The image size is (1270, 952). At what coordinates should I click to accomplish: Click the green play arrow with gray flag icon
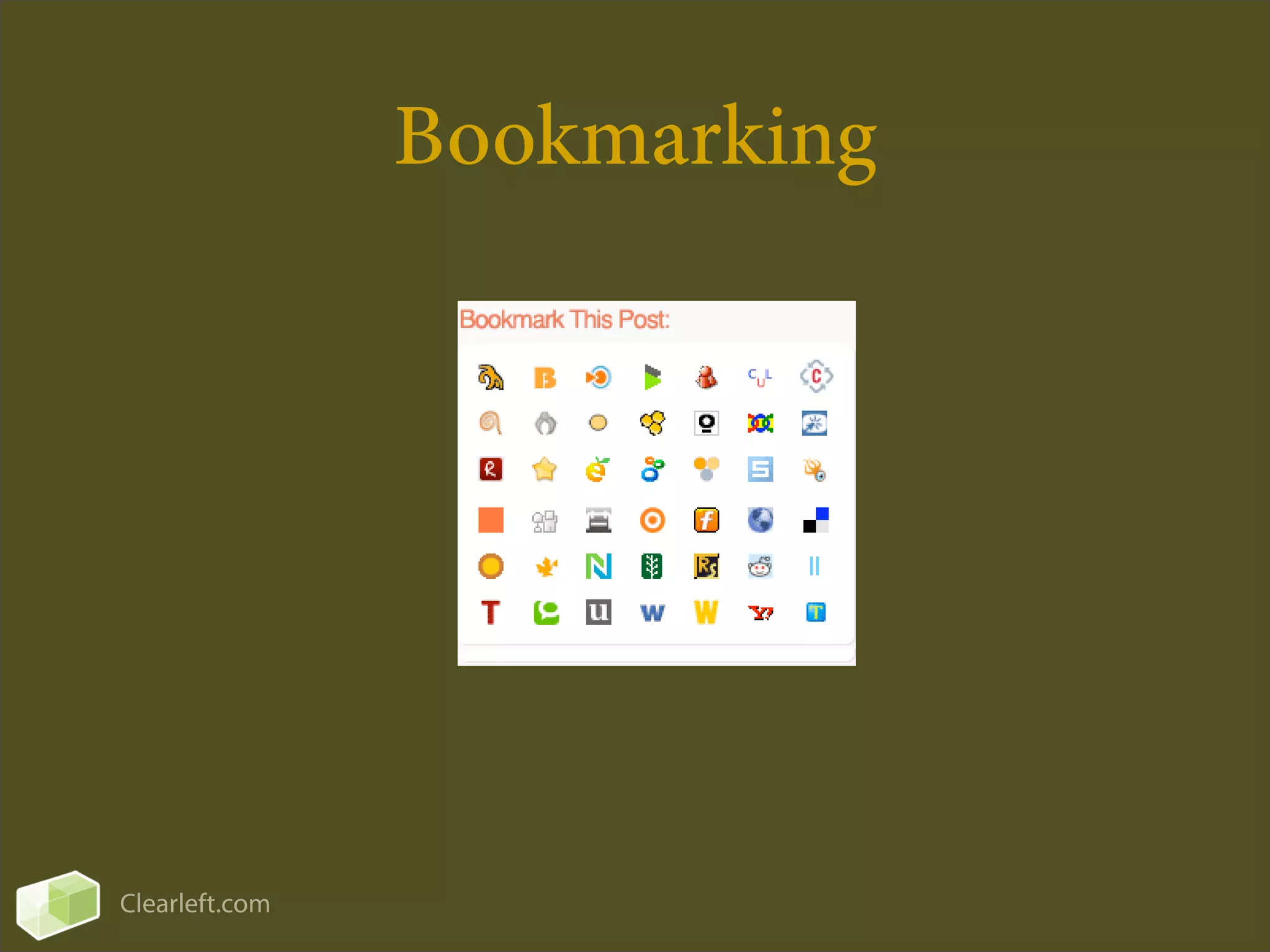pos(652,377)
